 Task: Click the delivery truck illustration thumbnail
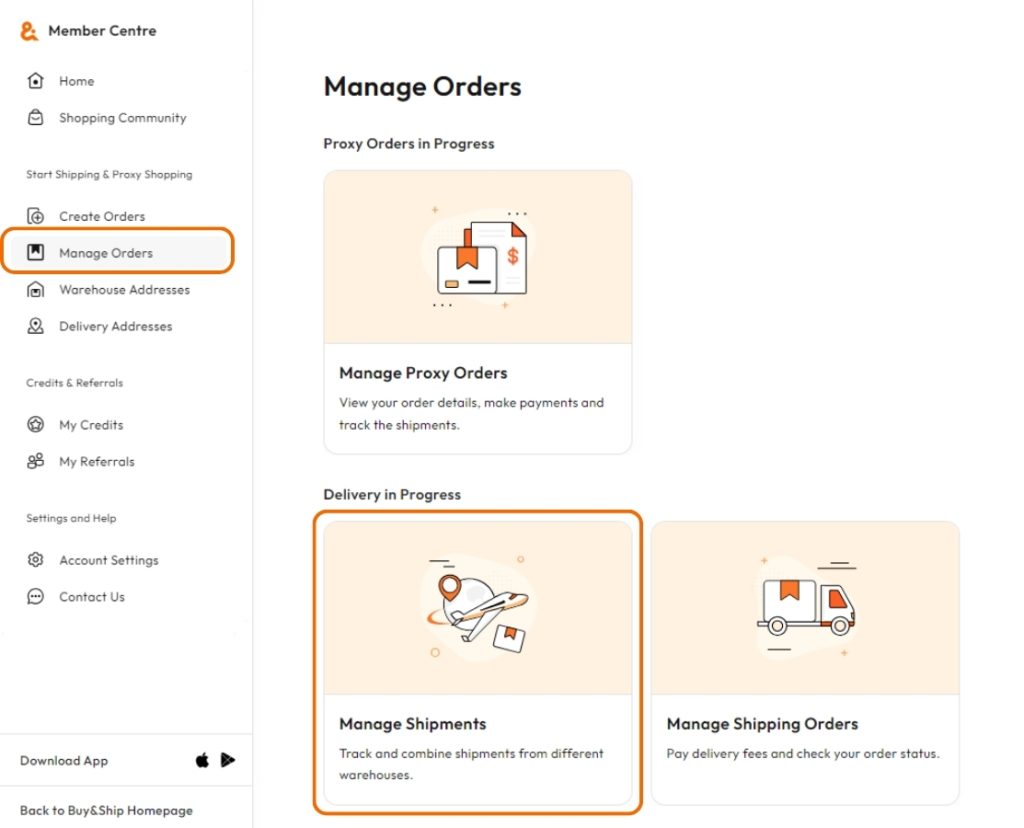pyautogui.click(x=806, y=608)
